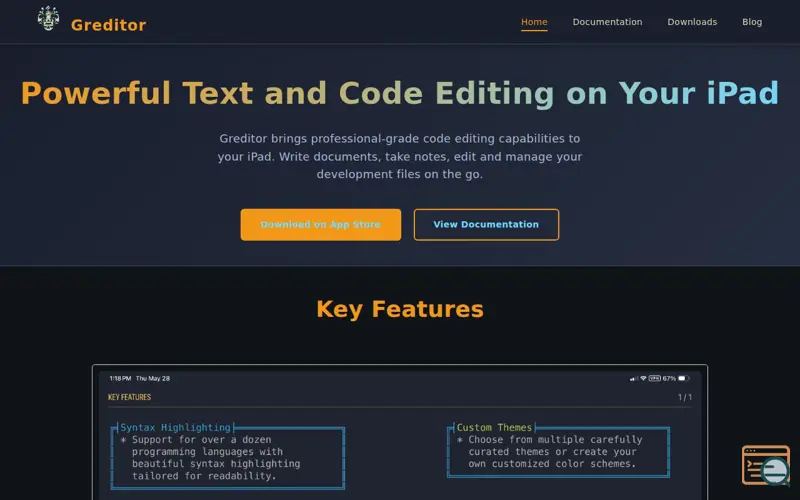This screenshot has width=800, height=500.
Task: Click the KEY FEATURES label in screenshot
Action: (130, 397)
